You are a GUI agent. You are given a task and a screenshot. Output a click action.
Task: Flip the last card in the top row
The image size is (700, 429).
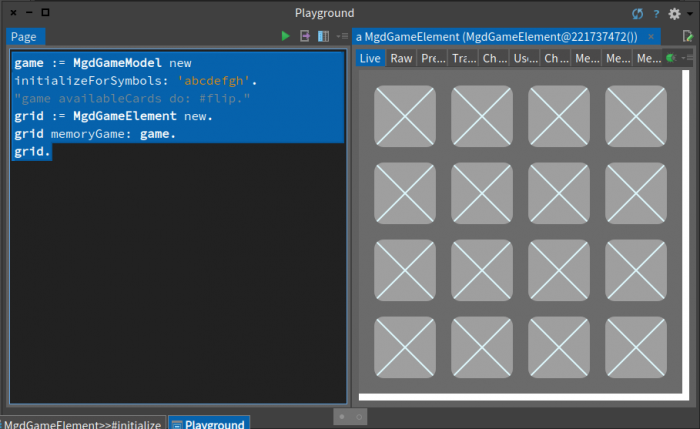pyautogui.click(x=636, y=116)
